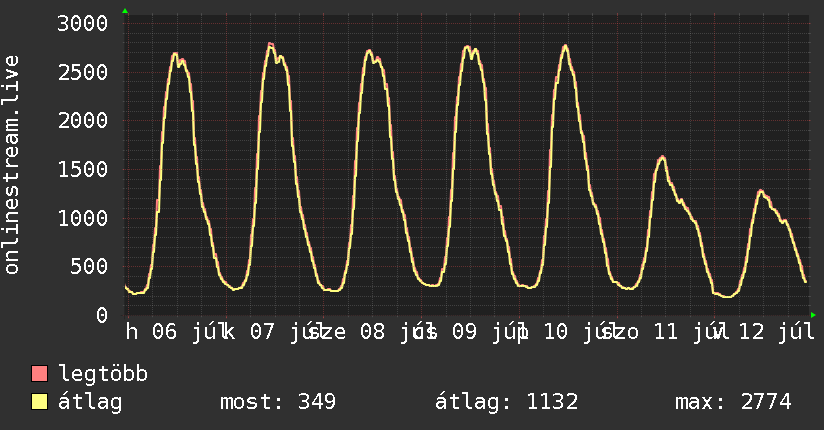Click the most: 349 value
Image resolution: width=824 pixels, height=430 pixels.
[x=277, y=402]
